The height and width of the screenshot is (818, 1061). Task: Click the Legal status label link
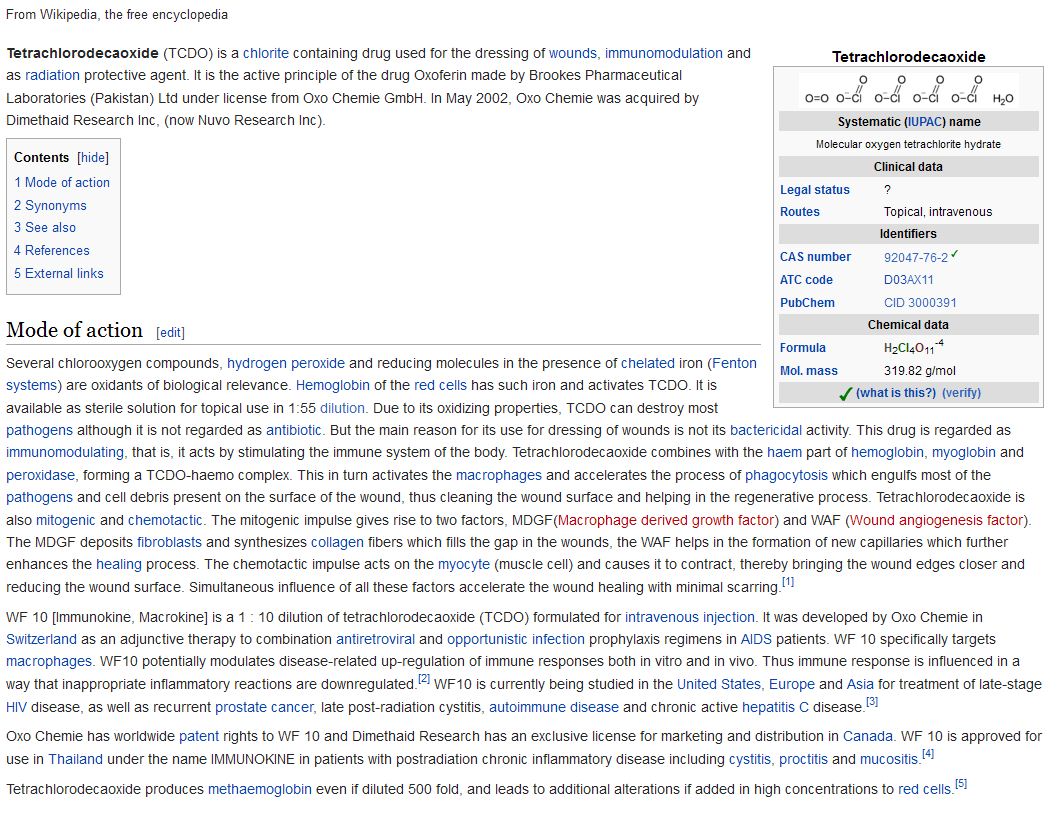click(814, 190)
